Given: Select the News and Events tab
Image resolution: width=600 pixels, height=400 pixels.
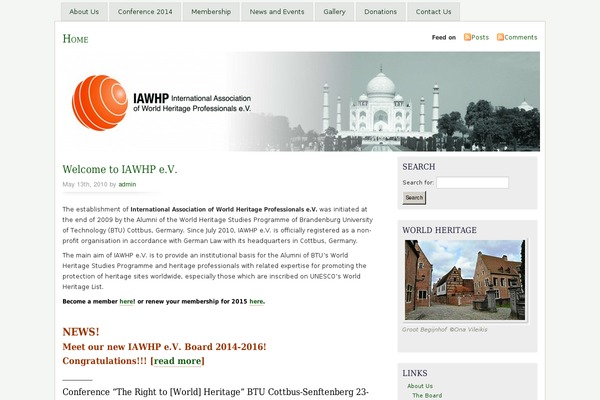Looking at the screenshot, I should pos(277,12).
